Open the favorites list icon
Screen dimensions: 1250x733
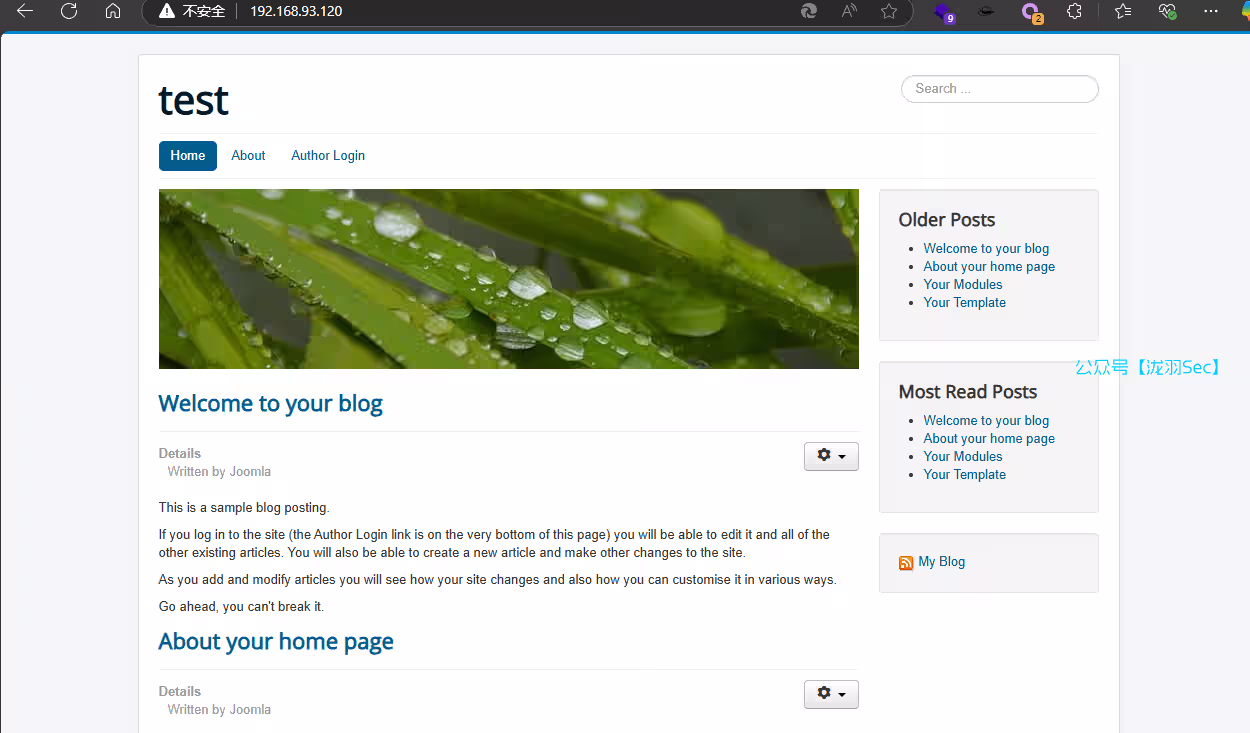coord(1123,11)
